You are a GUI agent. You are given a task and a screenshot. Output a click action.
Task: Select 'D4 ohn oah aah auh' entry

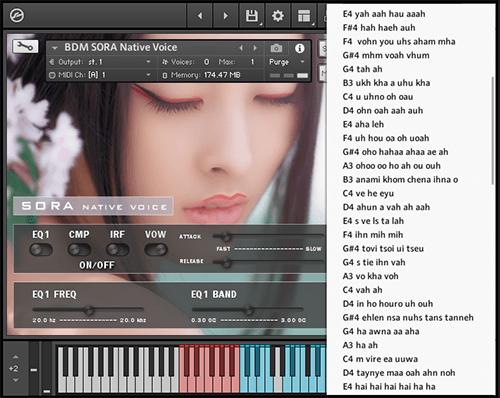coord(383,110)
